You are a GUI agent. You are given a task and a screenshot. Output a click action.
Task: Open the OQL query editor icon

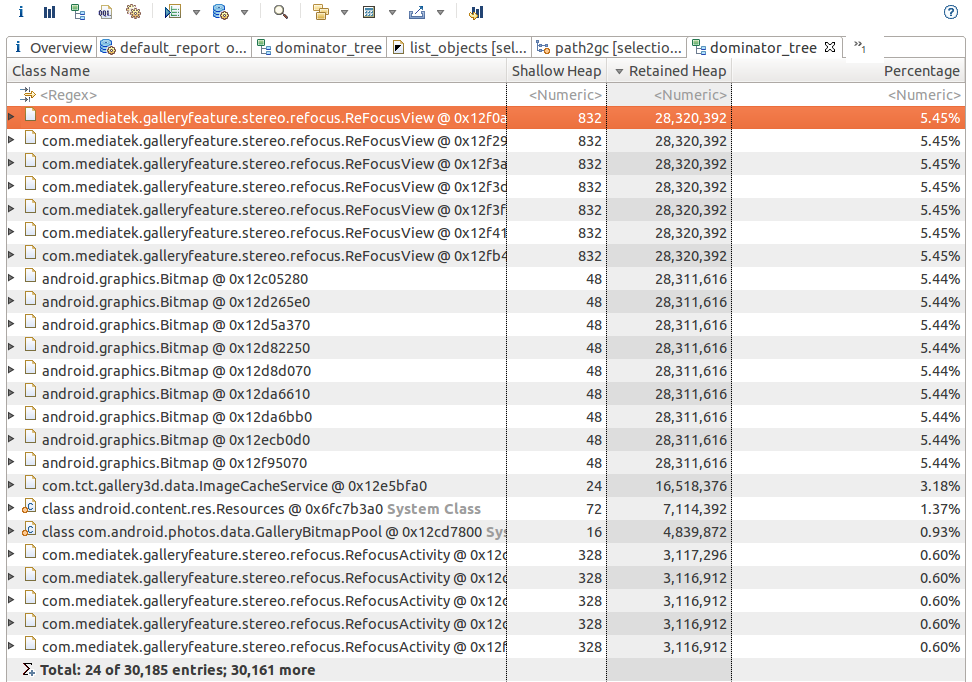[105, 12]
